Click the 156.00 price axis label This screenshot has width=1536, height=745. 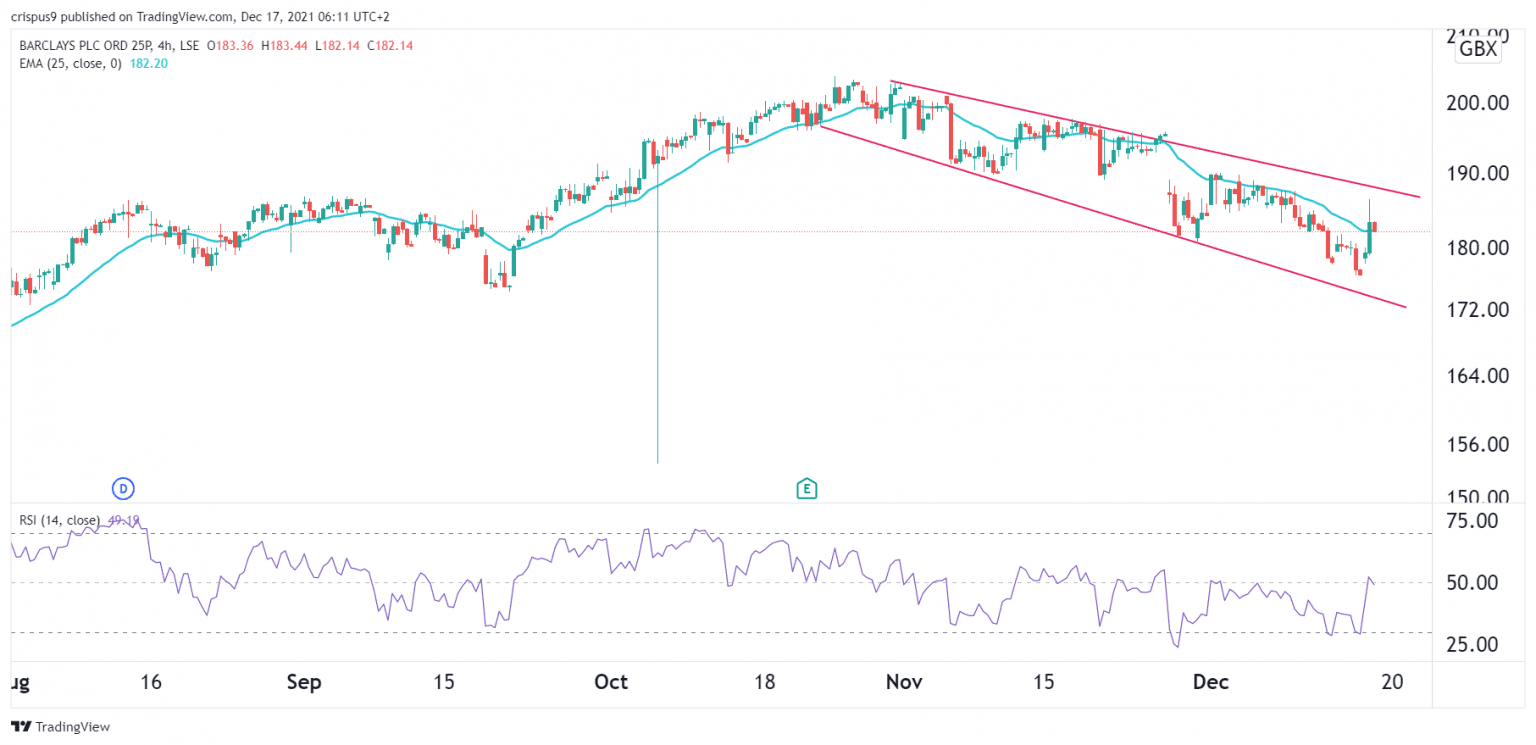click(x=1476, y=445)
